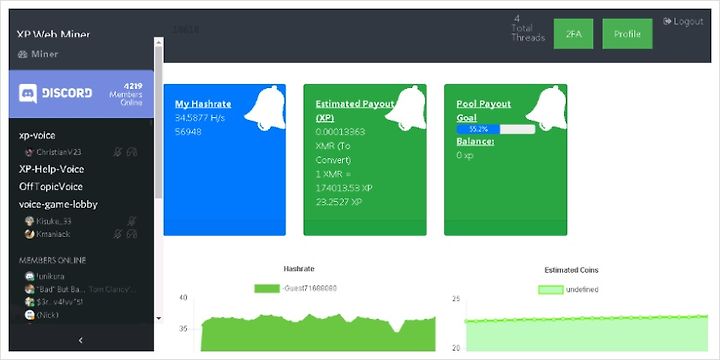The width and height of the screenshot is (720, 360).
Task: Collapse the sidebar with the left chevron
Action: click(81, 340)
